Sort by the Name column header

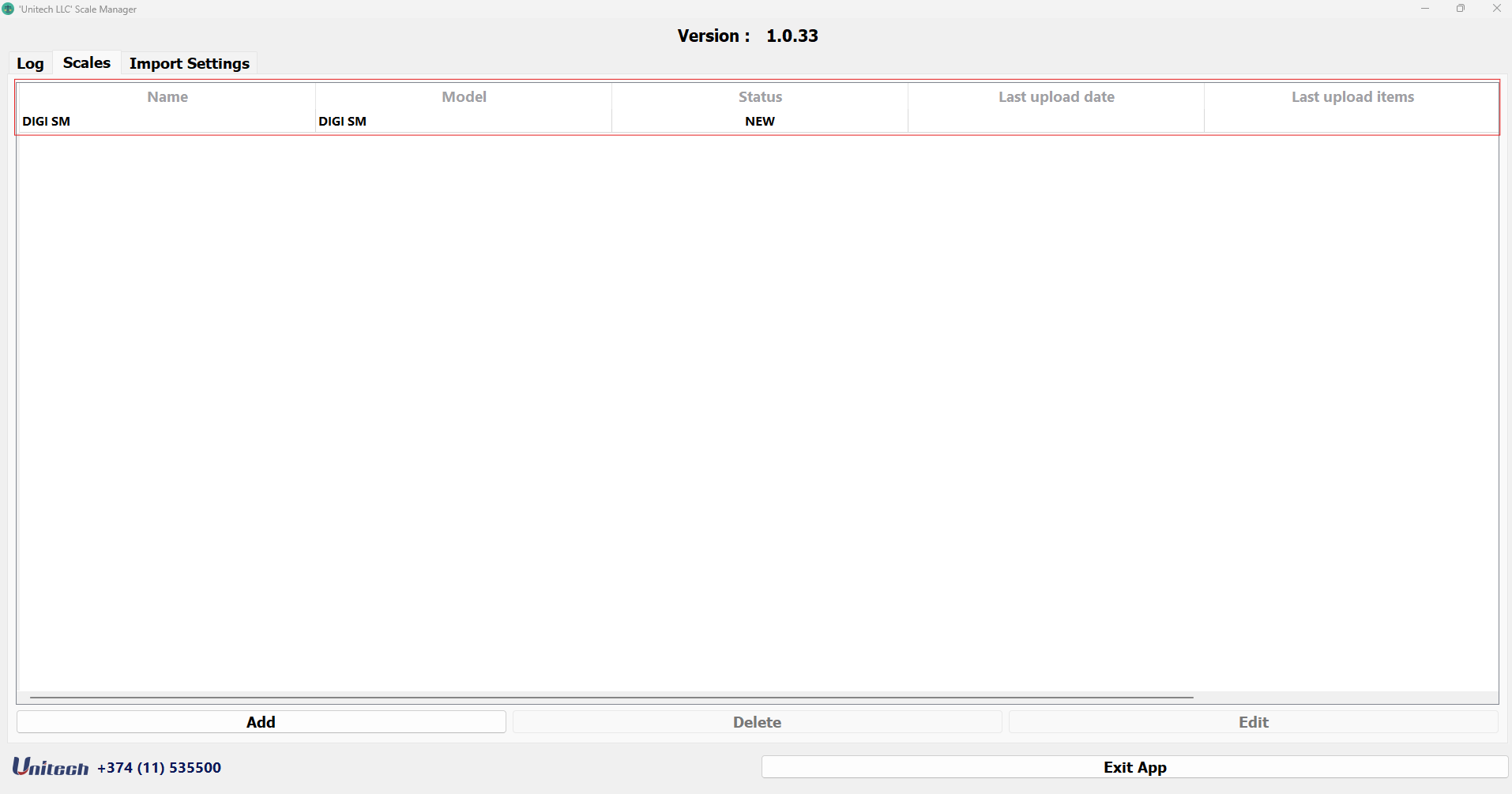tap(167, 96)
